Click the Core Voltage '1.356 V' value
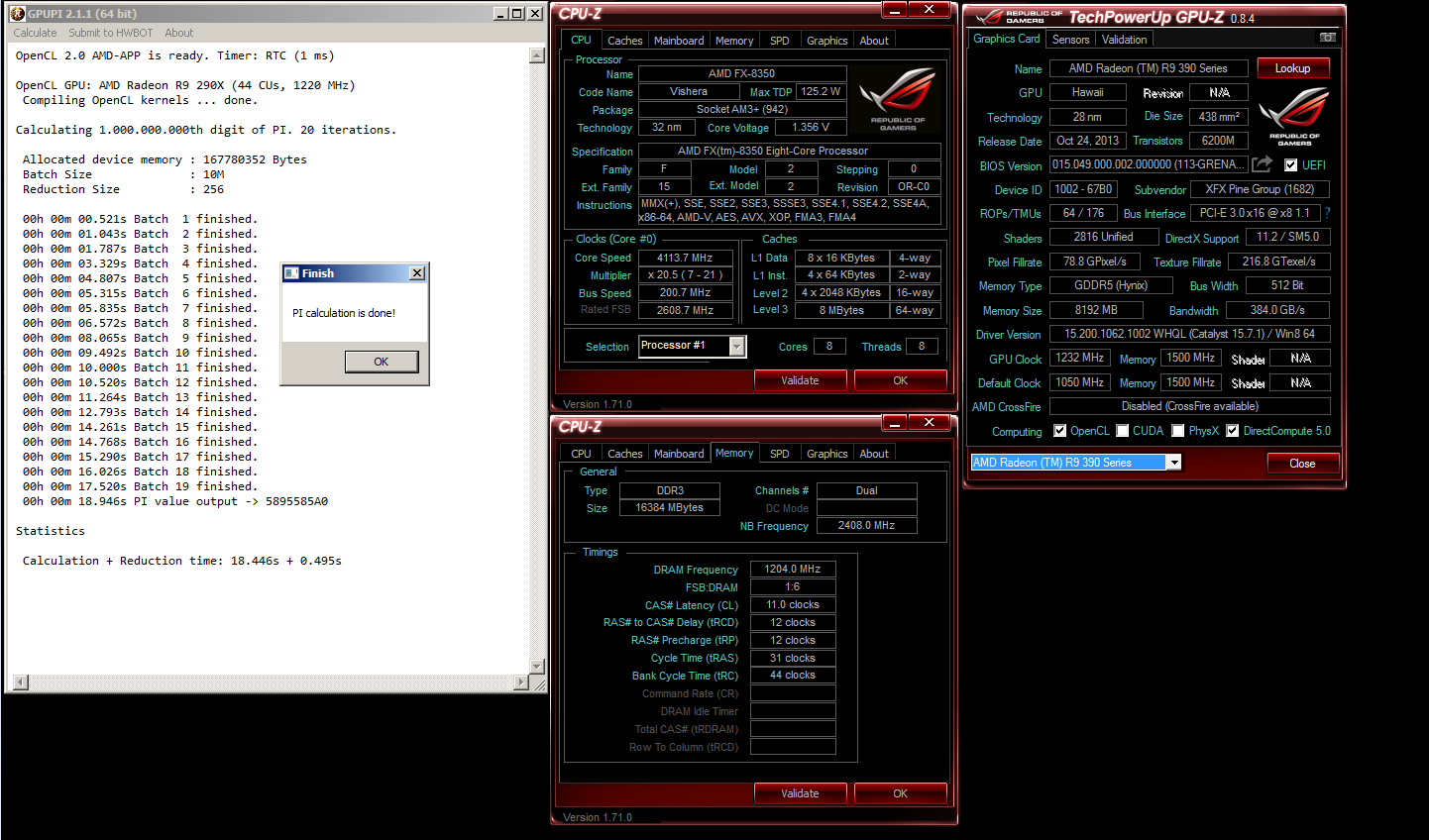 [811, 127]
